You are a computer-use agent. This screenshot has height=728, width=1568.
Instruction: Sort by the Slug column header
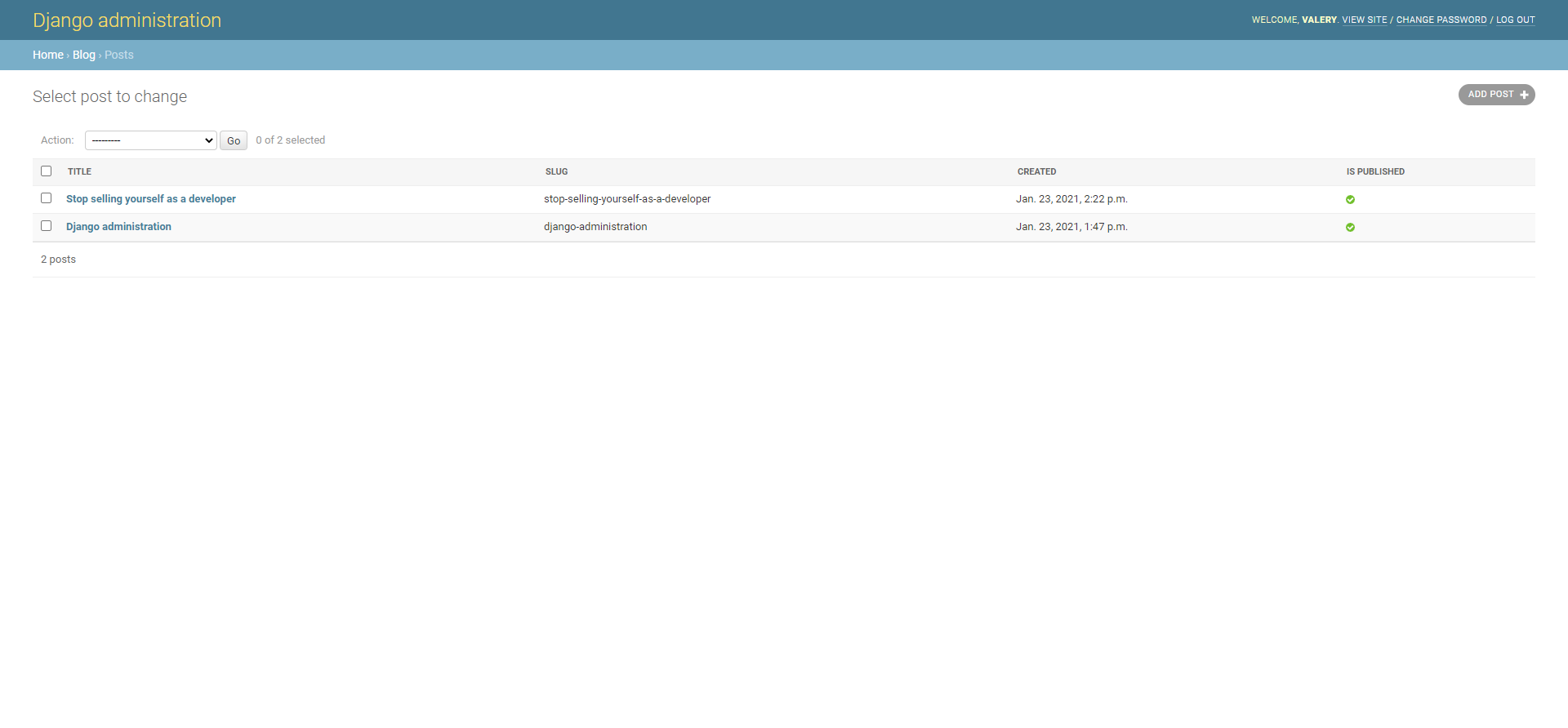tap(556, 171)
